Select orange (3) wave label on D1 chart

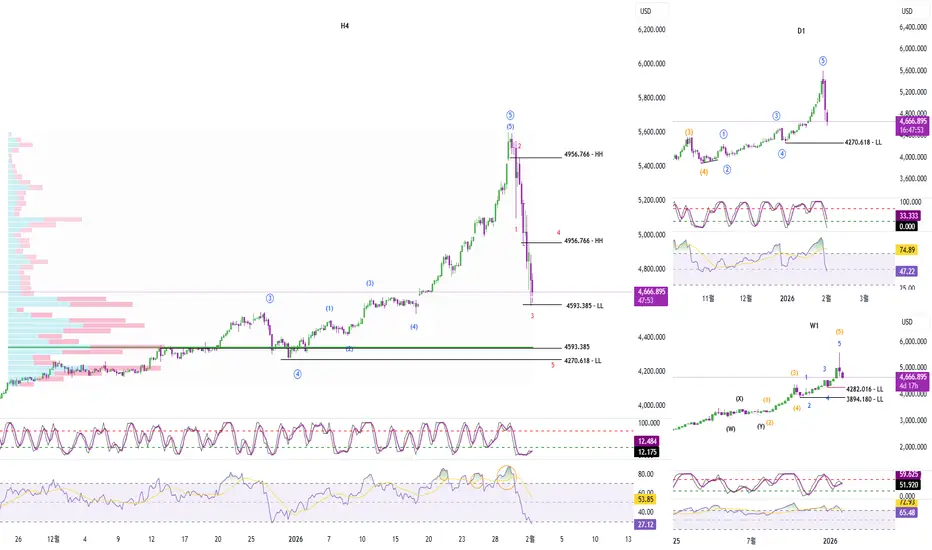pyautogui.click(x=688, y=132)
